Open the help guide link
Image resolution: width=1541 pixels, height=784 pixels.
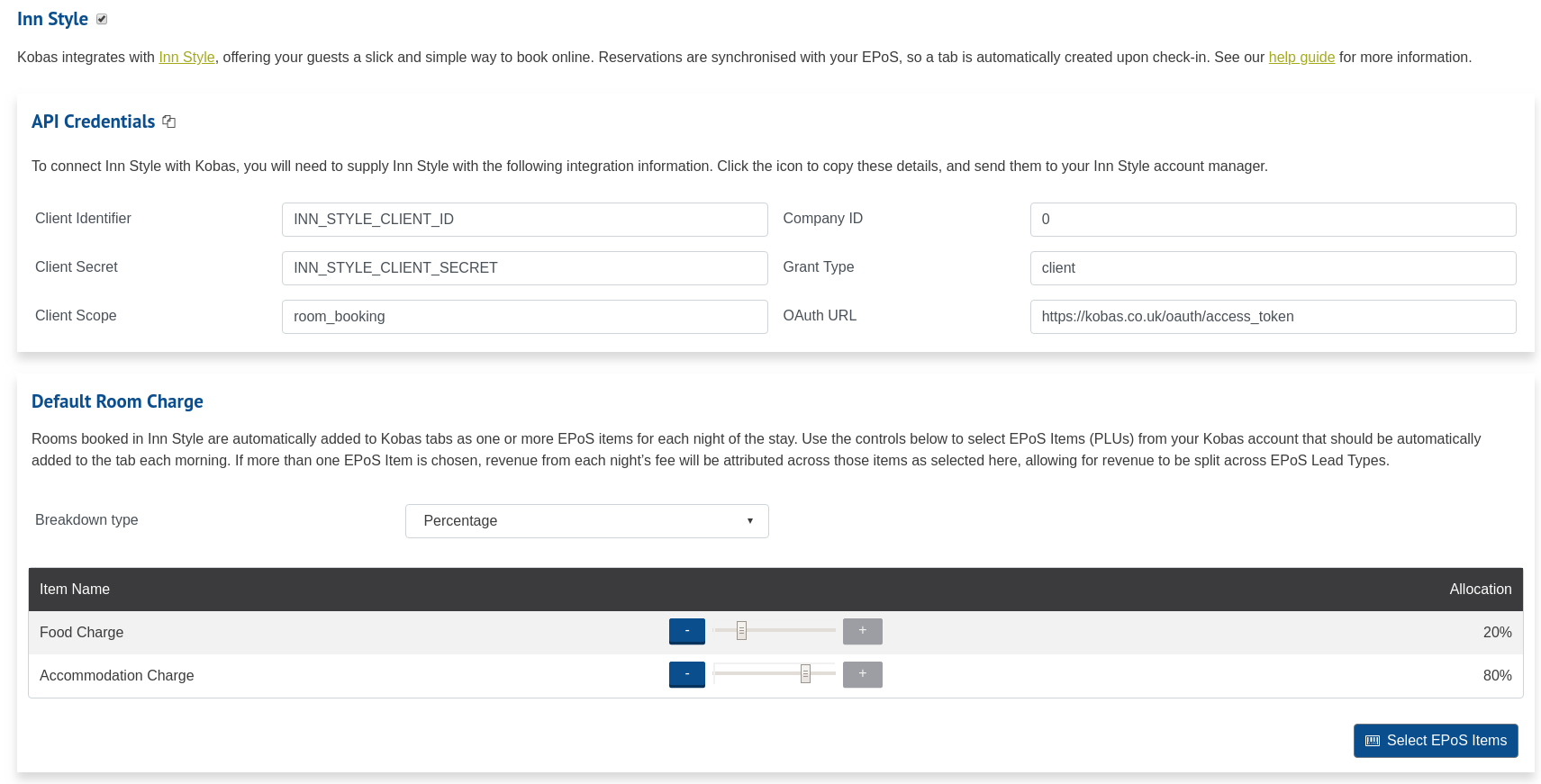pyautogui.click(x=1301, y=58)
